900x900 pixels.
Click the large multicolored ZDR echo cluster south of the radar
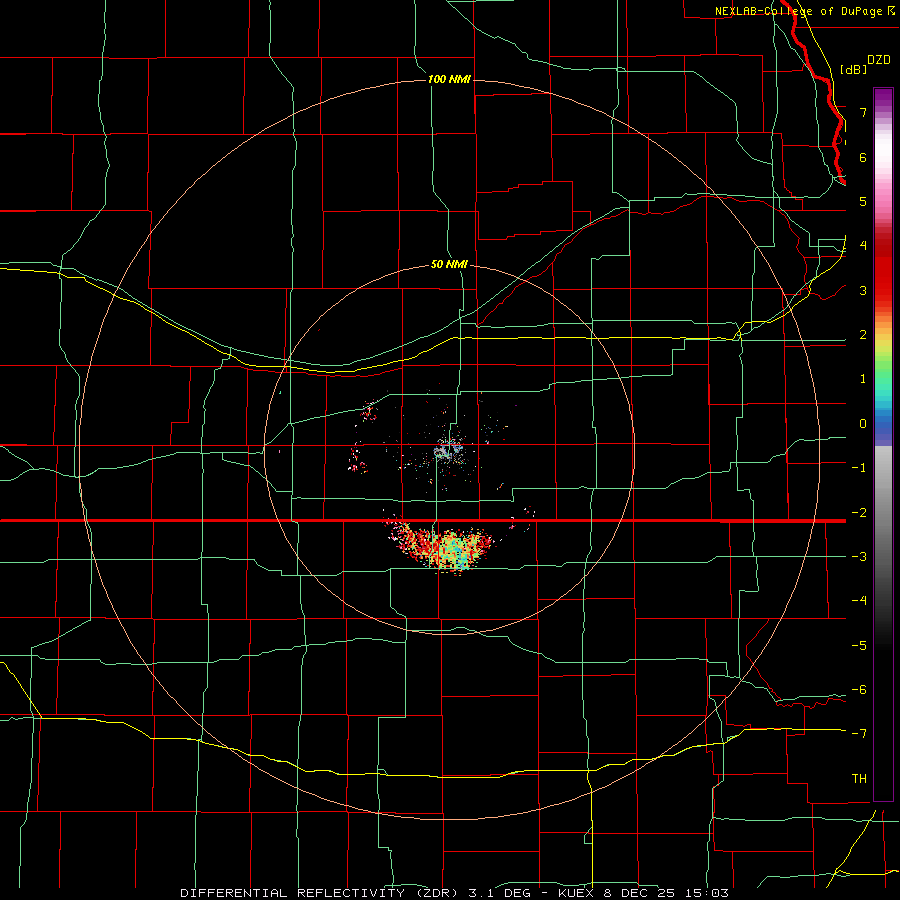(442, 546)
